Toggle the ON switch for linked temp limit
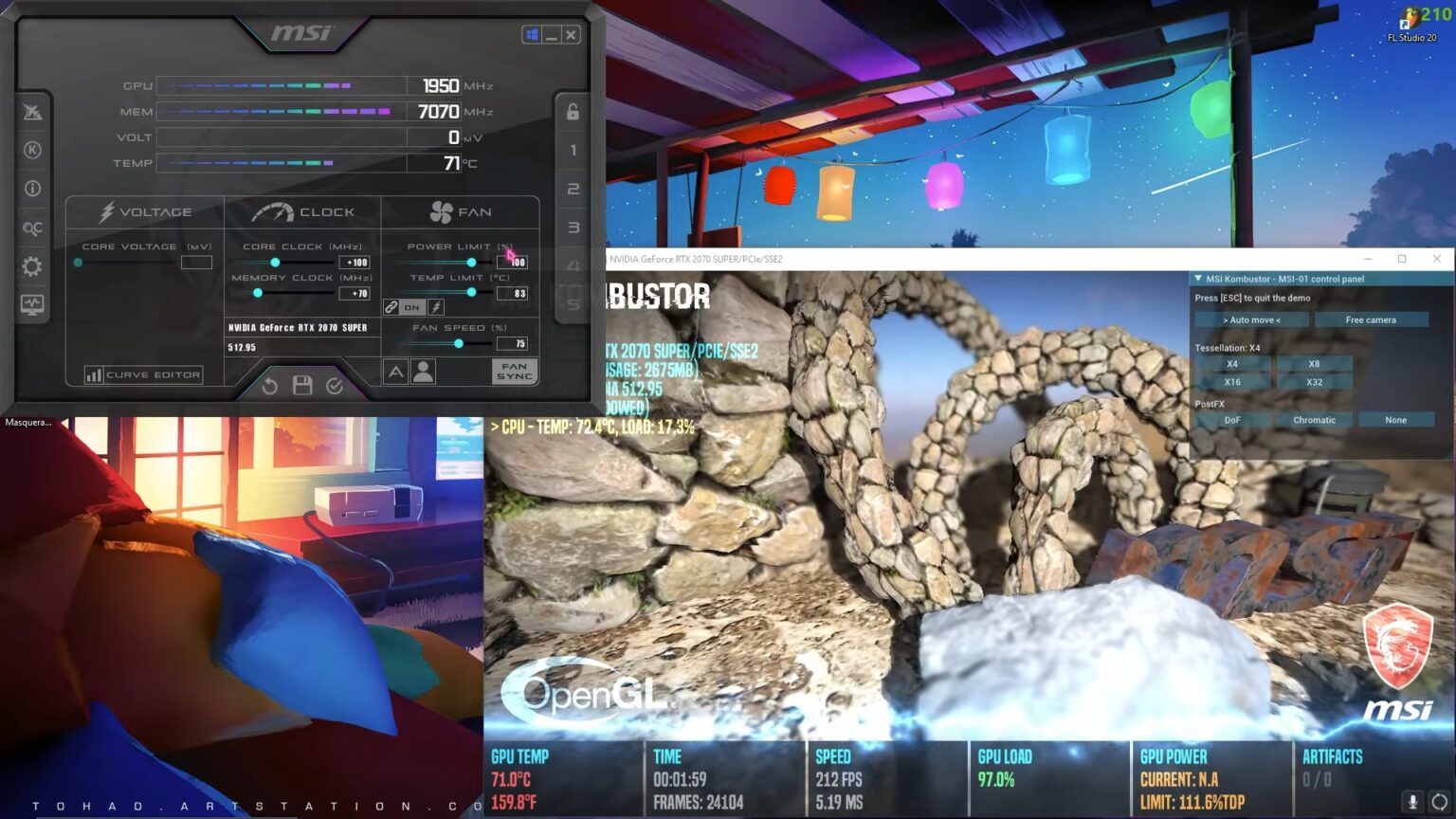The width and height of the screenshot is (1456, 819). click(x=411, y=307)
